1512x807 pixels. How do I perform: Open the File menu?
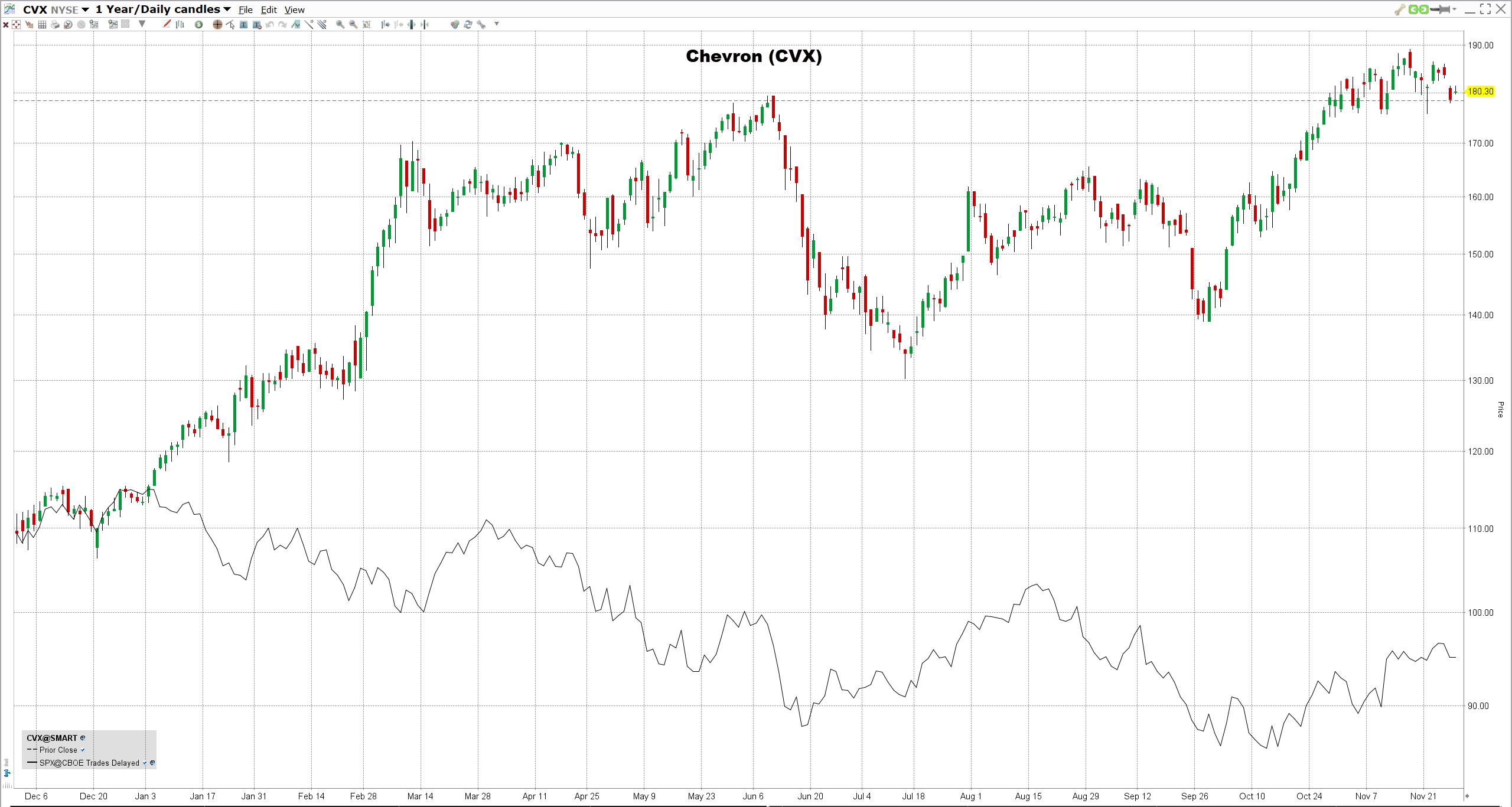tap(246, 10)
